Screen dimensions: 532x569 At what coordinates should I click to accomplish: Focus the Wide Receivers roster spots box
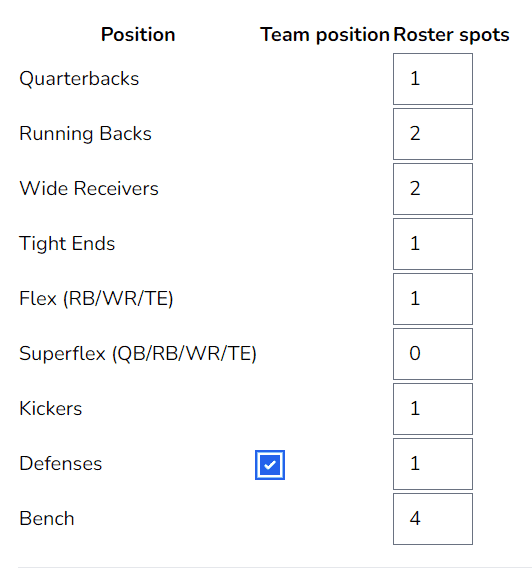[433, 189]
